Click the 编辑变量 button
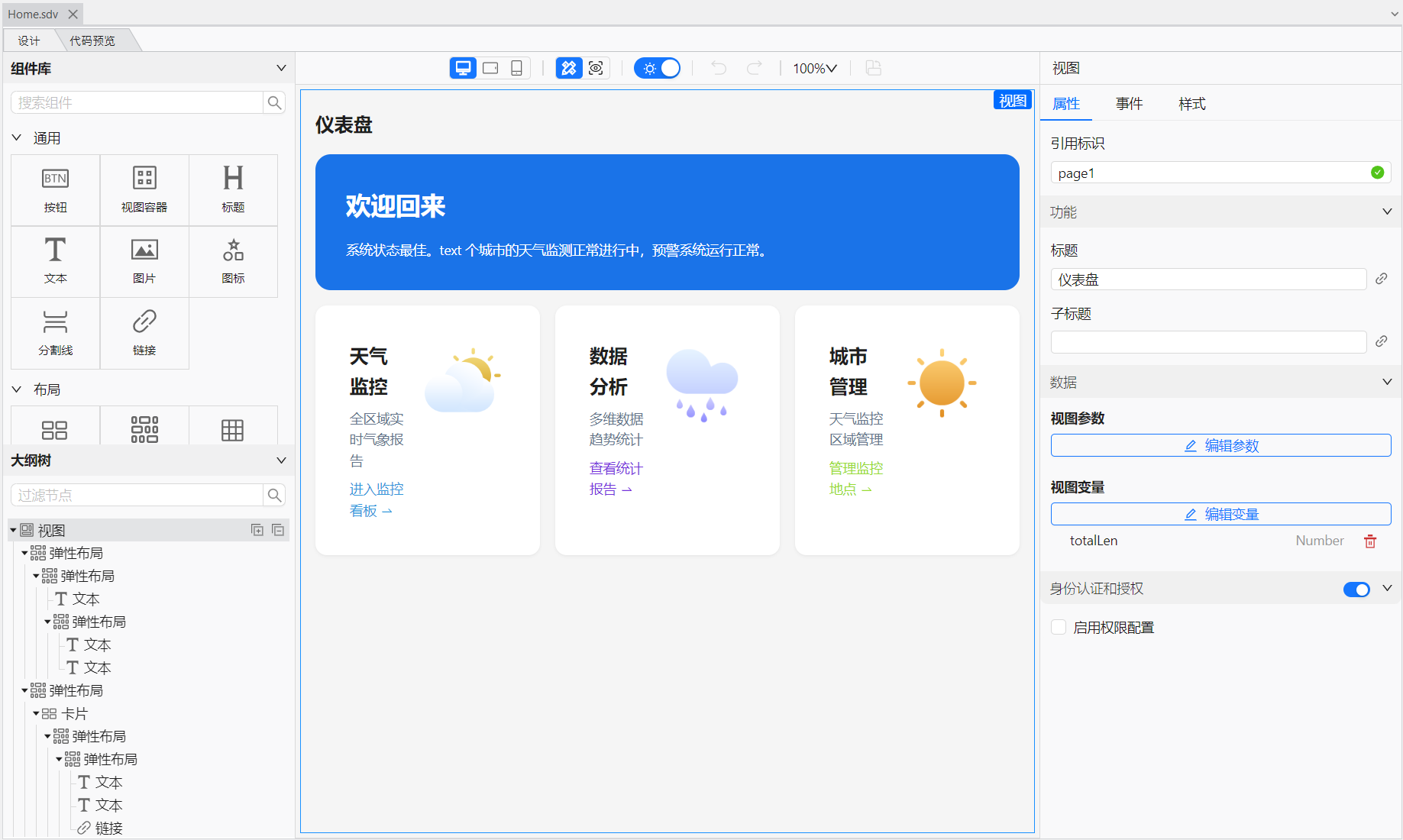This screenshot has width=1403, height=840. click(x=1220, y=514)
